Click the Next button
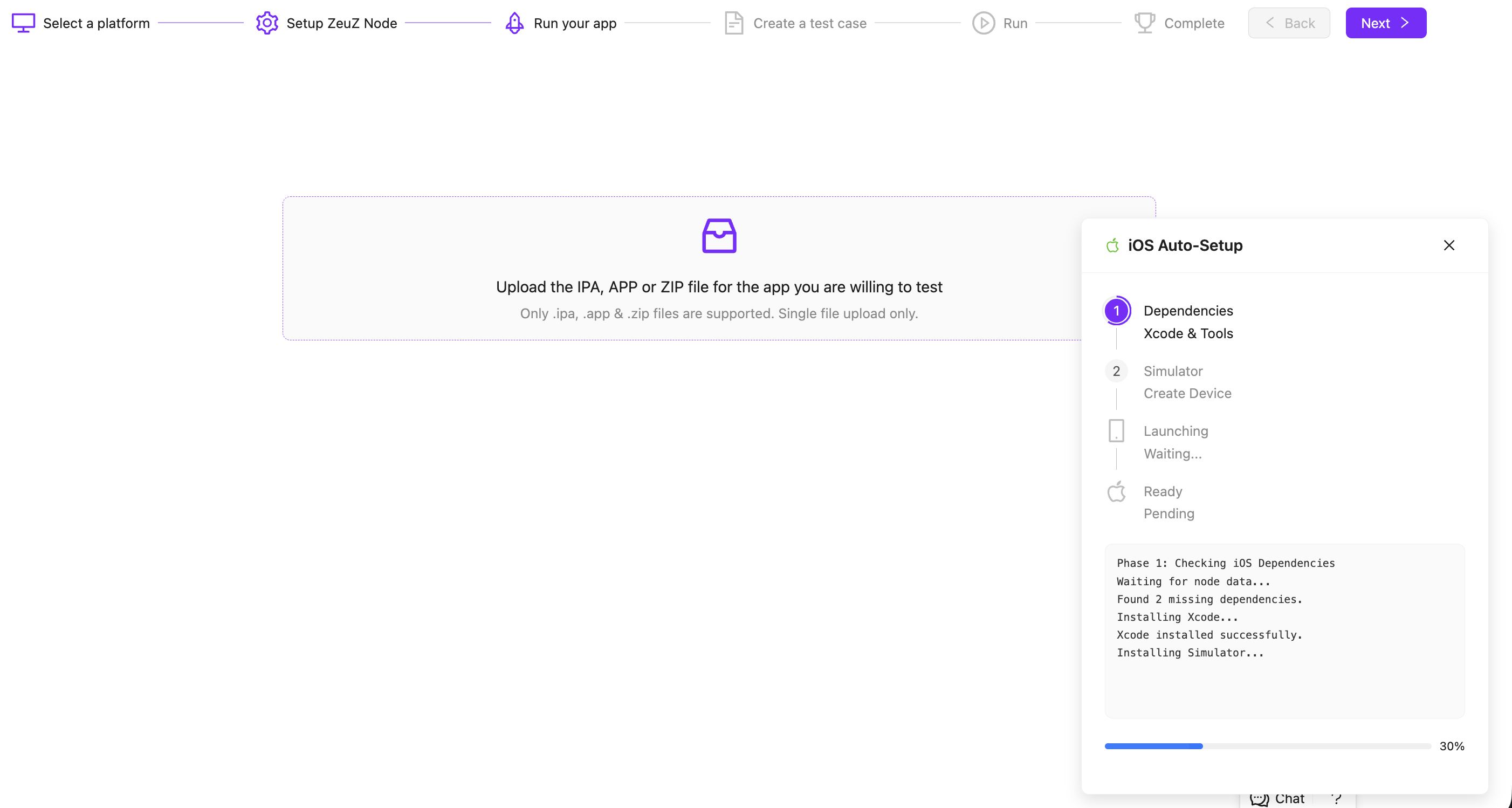This screenshot has width=1512, height=808. point(1385,23)
